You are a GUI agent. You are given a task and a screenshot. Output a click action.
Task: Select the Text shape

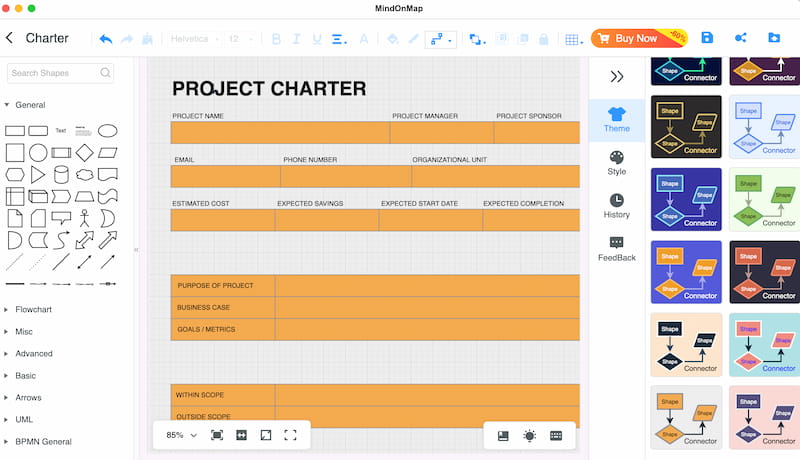pos(61,131)
